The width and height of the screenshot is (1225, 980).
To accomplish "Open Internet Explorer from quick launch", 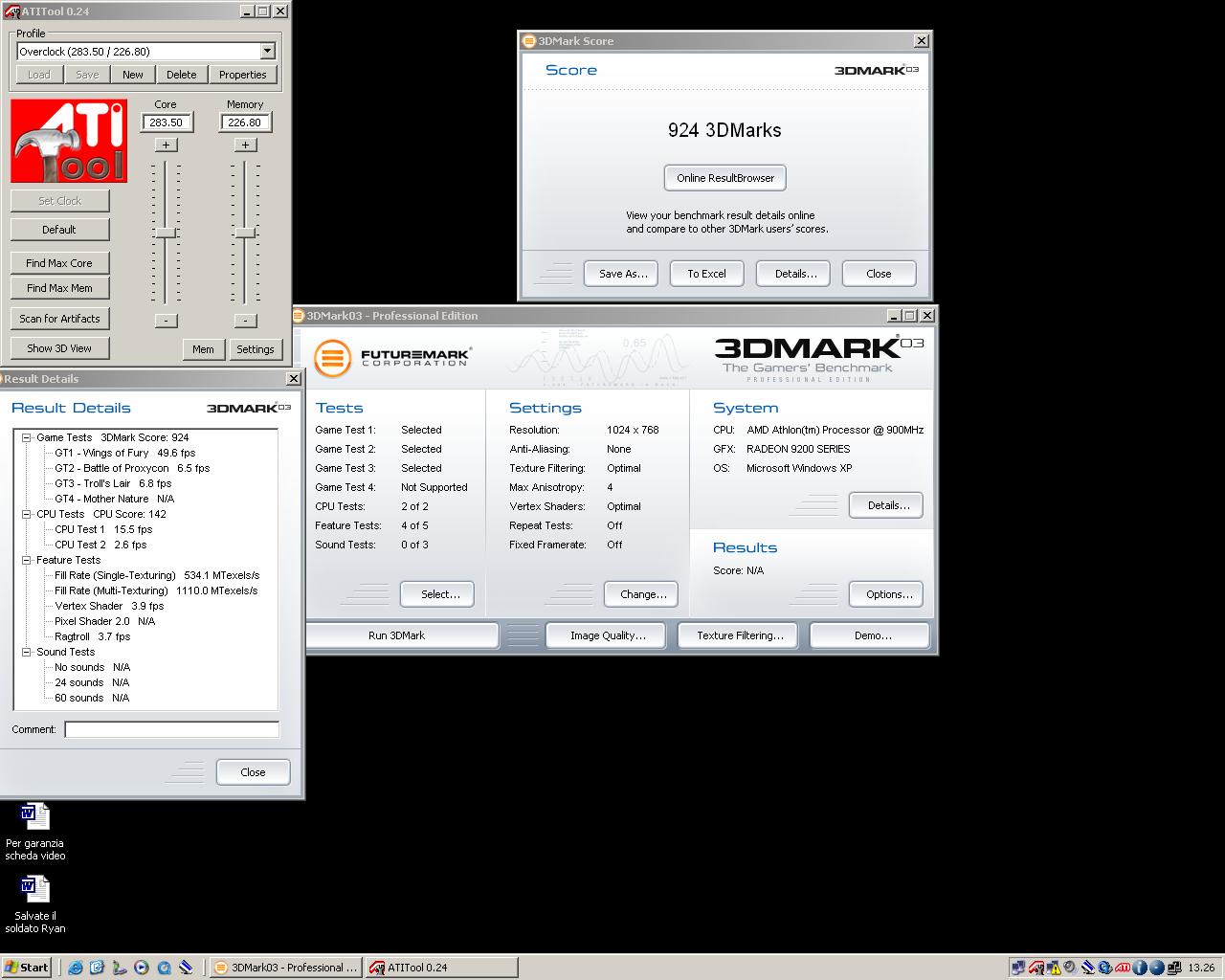I will coord(75,968).
